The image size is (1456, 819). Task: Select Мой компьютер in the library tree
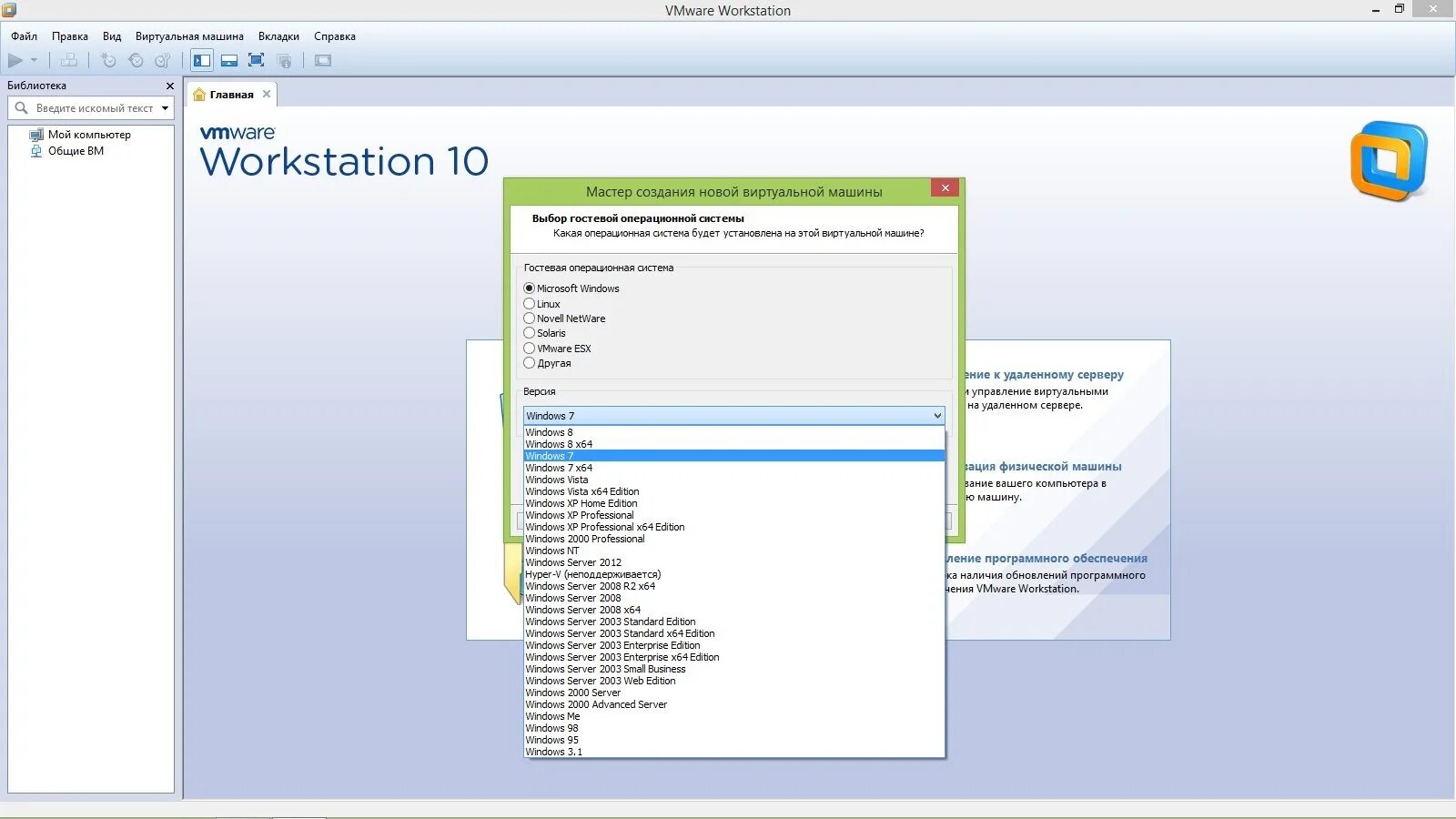point(89,135)
